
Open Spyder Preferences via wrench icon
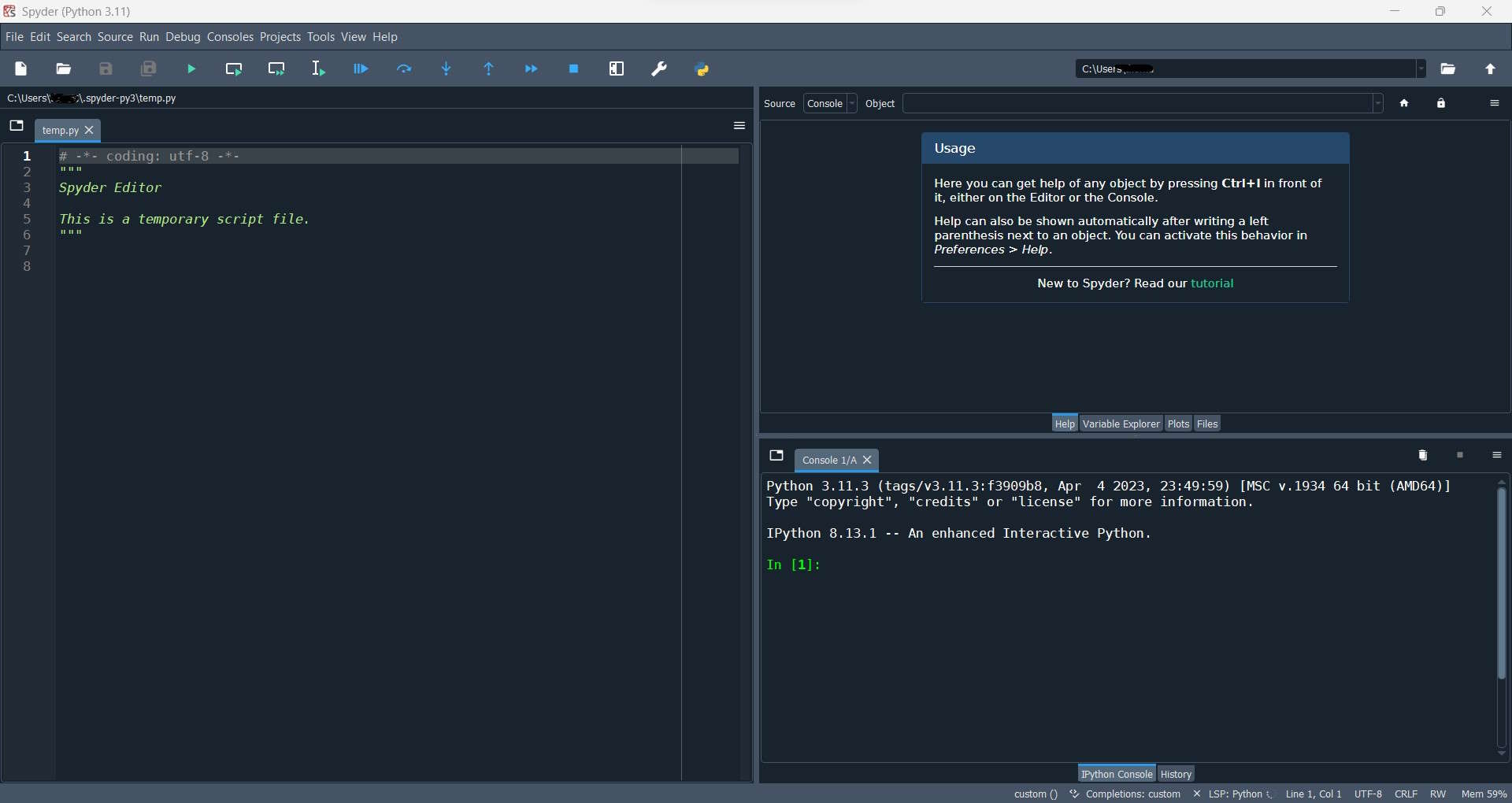pos(659,68)
